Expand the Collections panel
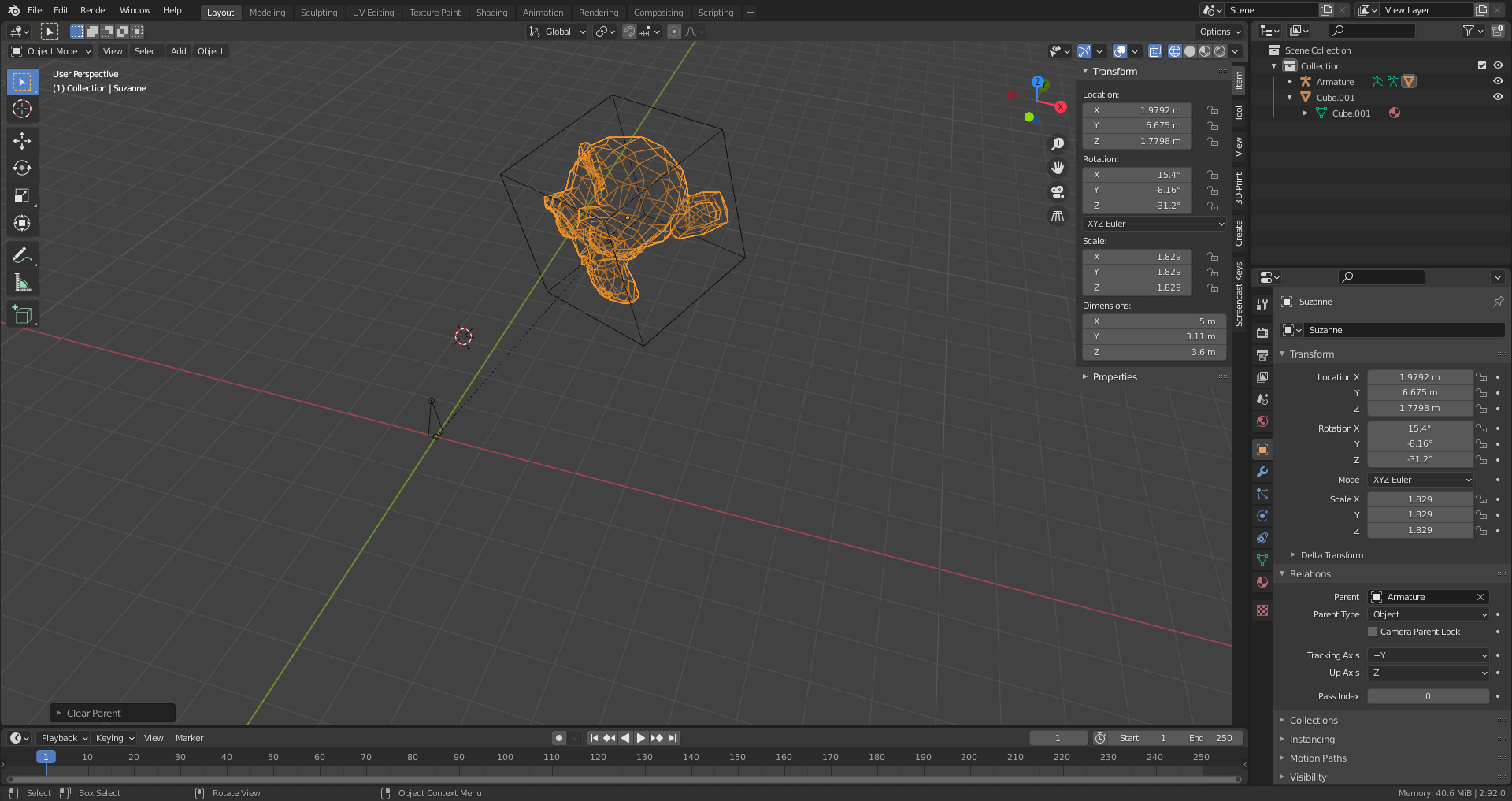This screenshot has width=1512, height=801. pyautogui.click(x=1313, y=721)
